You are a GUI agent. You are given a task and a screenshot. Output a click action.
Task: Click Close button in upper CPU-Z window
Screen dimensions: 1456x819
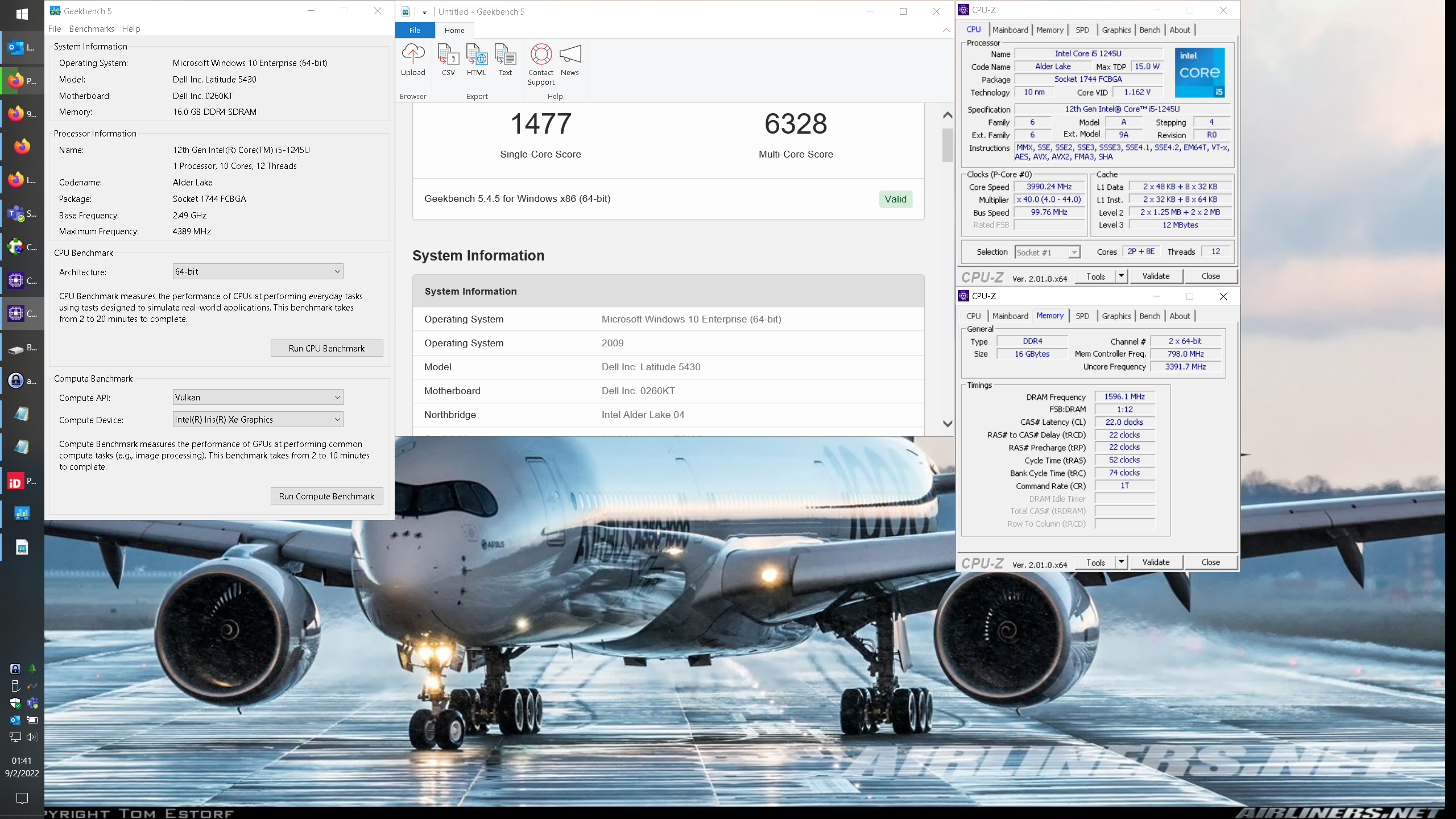[1210, 276]
